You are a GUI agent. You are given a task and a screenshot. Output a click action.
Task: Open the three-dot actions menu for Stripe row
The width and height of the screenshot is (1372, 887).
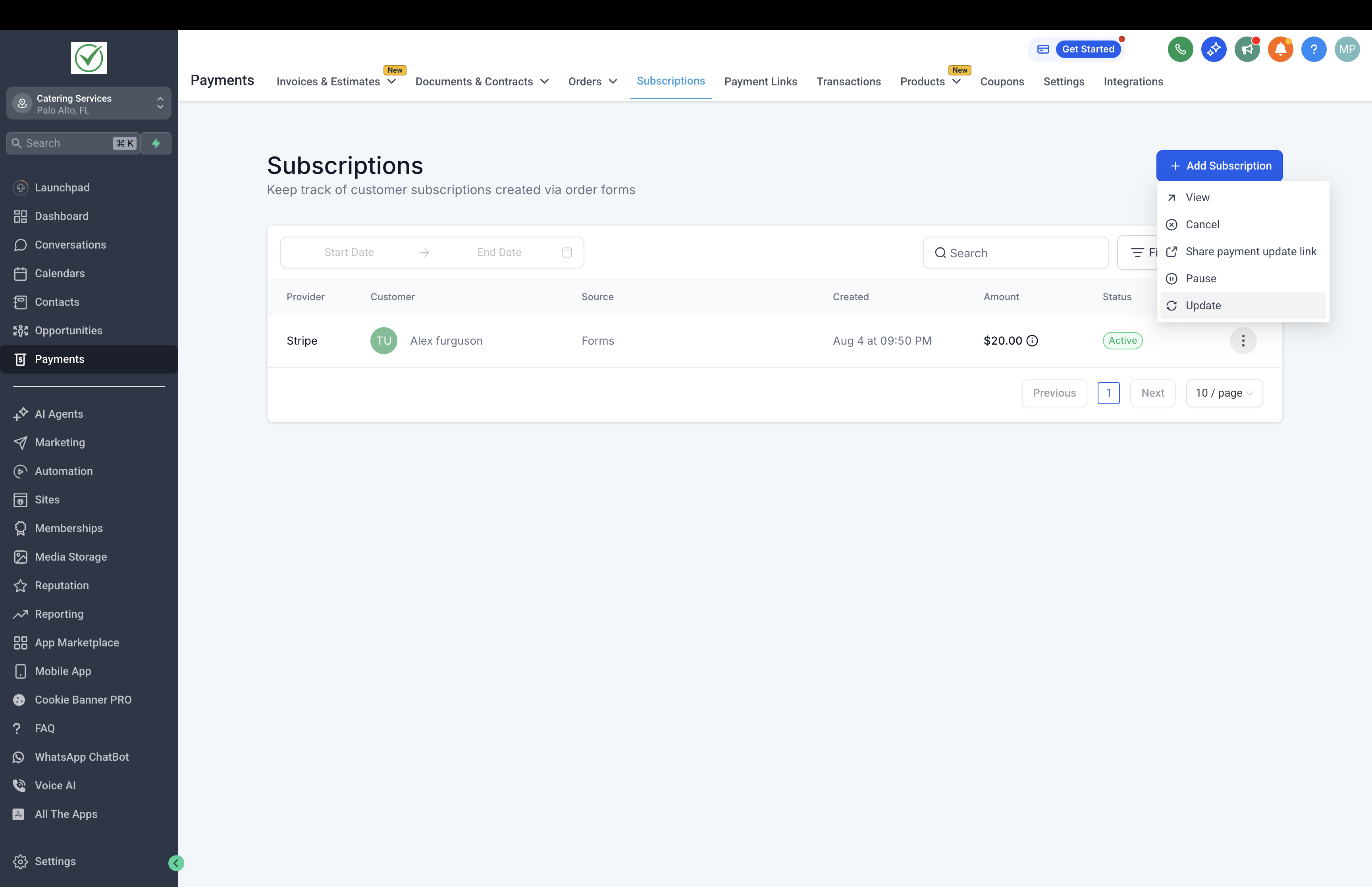click(x=1243, y=340)
